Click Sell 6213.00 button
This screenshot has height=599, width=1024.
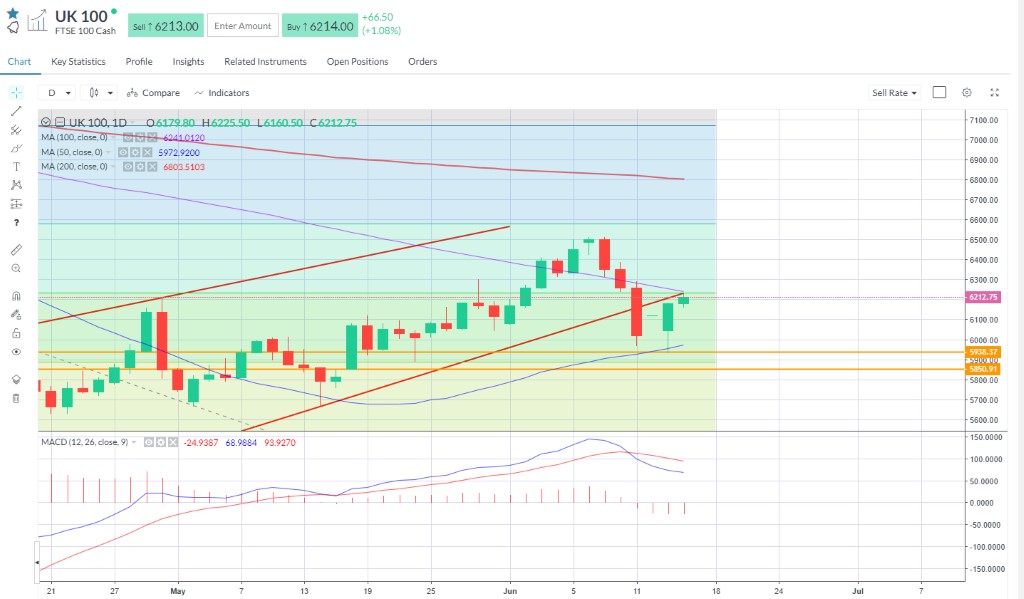click(x=165, y=26)
